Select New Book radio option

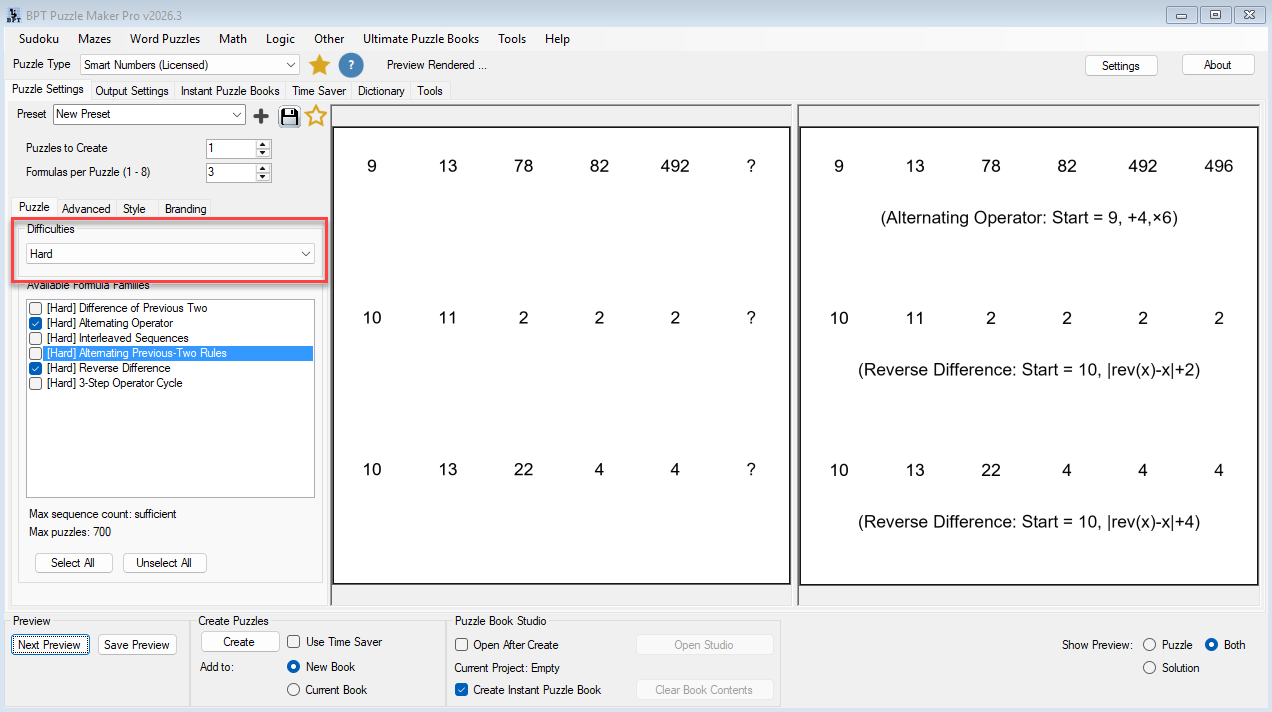coord(294,667)
